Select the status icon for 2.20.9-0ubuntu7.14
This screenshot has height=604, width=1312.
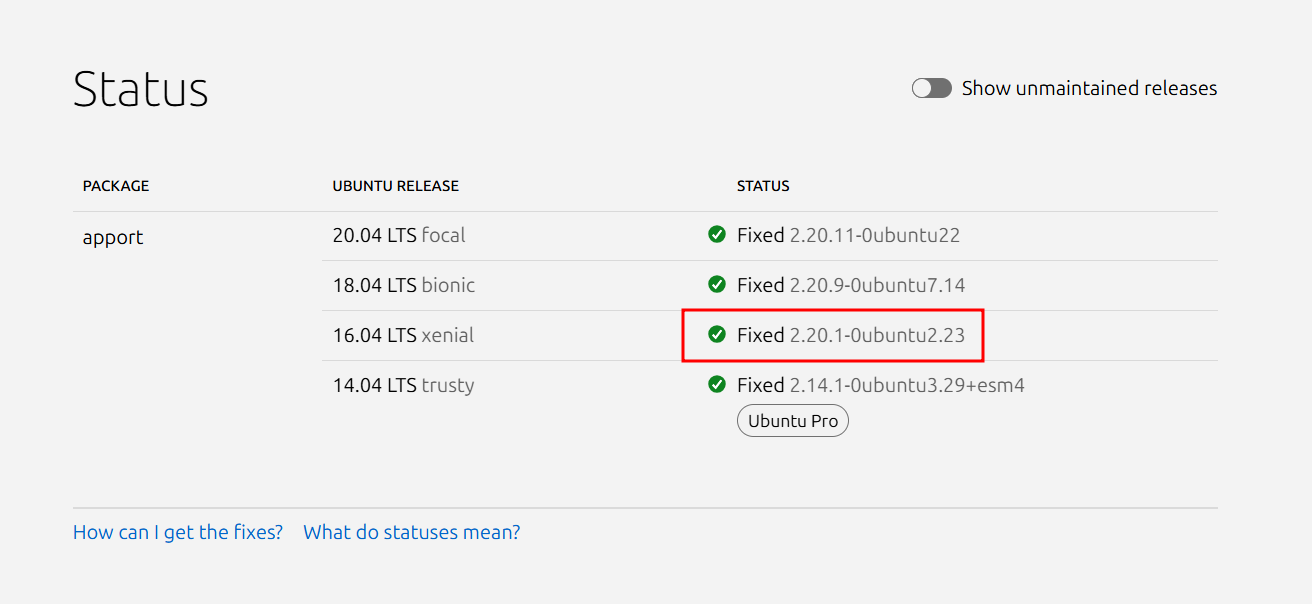coord(717,285)
